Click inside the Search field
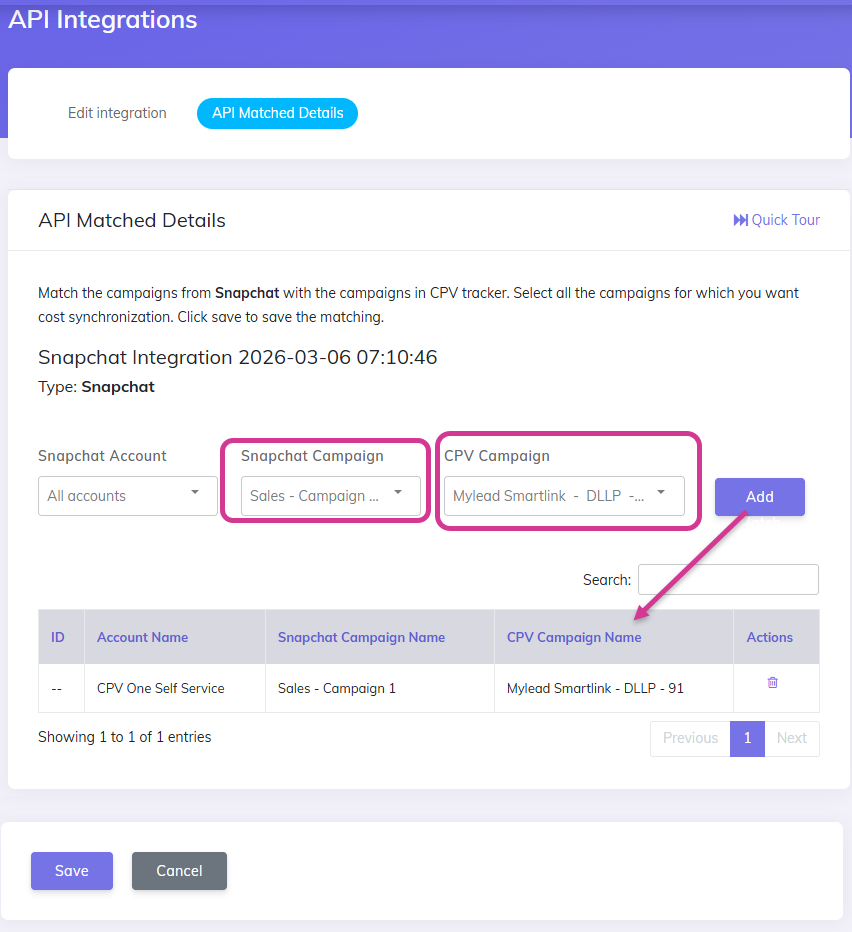Image resolution: width=852 pixels, height=932 pixels. click(x=728, y=579)
